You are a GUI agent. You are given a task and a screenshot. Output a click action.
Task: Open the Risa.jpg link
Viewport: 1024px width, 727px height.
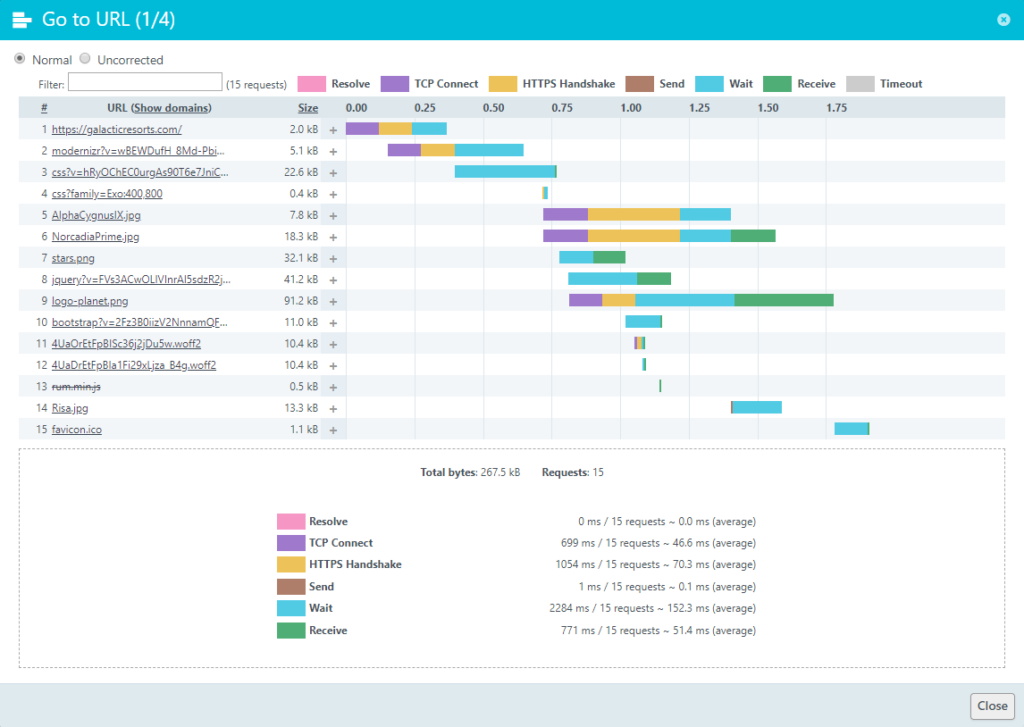click(x=70, y=408)
